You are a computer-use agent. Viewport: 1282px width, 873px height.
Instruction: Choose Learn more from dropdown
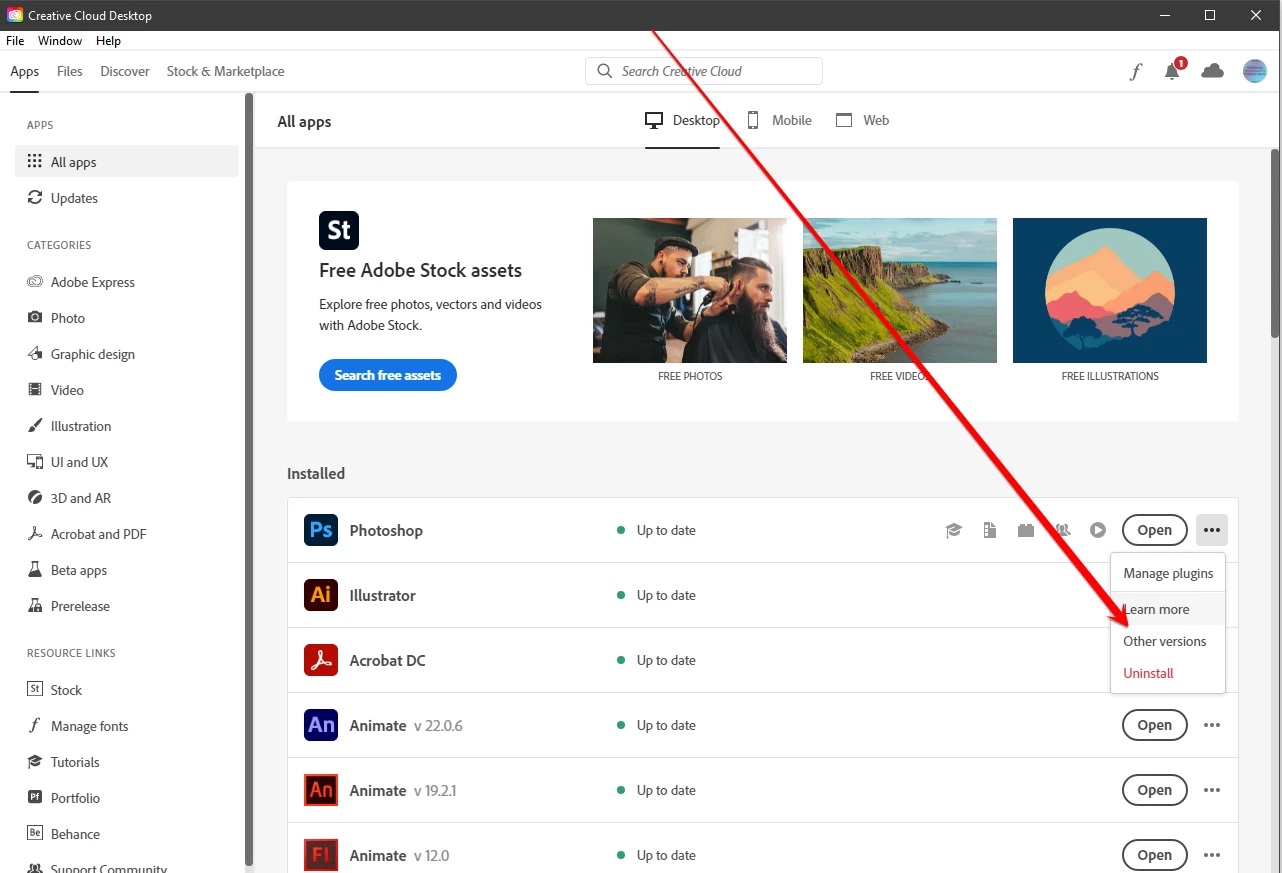point(1168,609)
